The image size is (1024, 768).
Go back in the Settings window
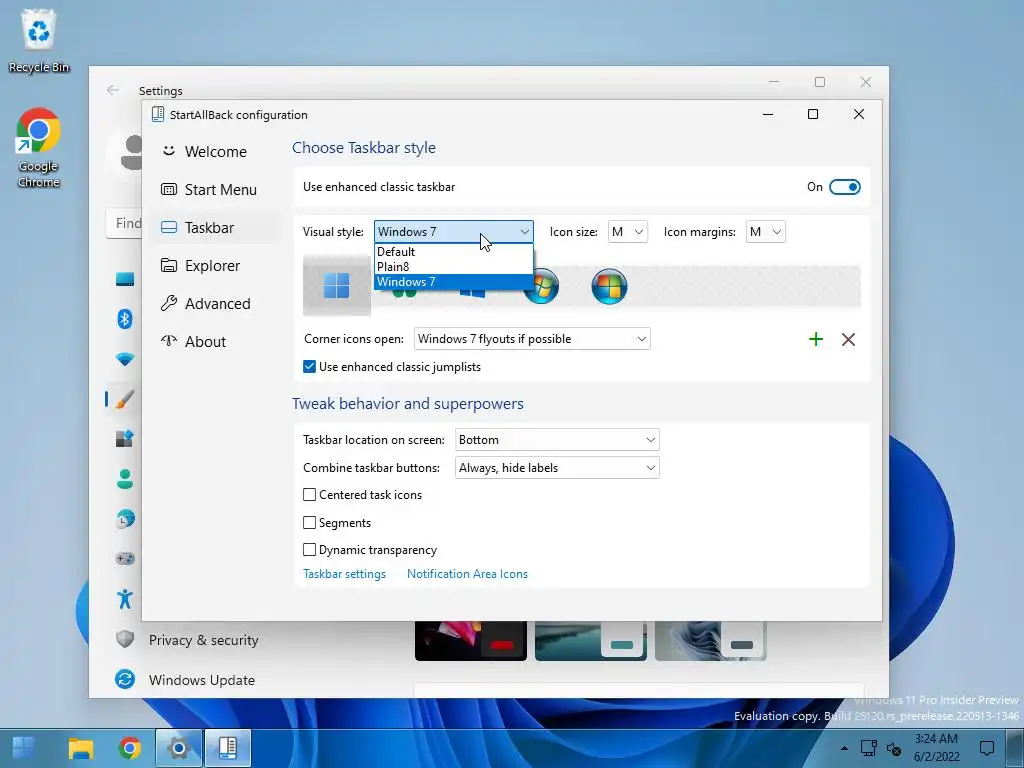pos(112,89)
